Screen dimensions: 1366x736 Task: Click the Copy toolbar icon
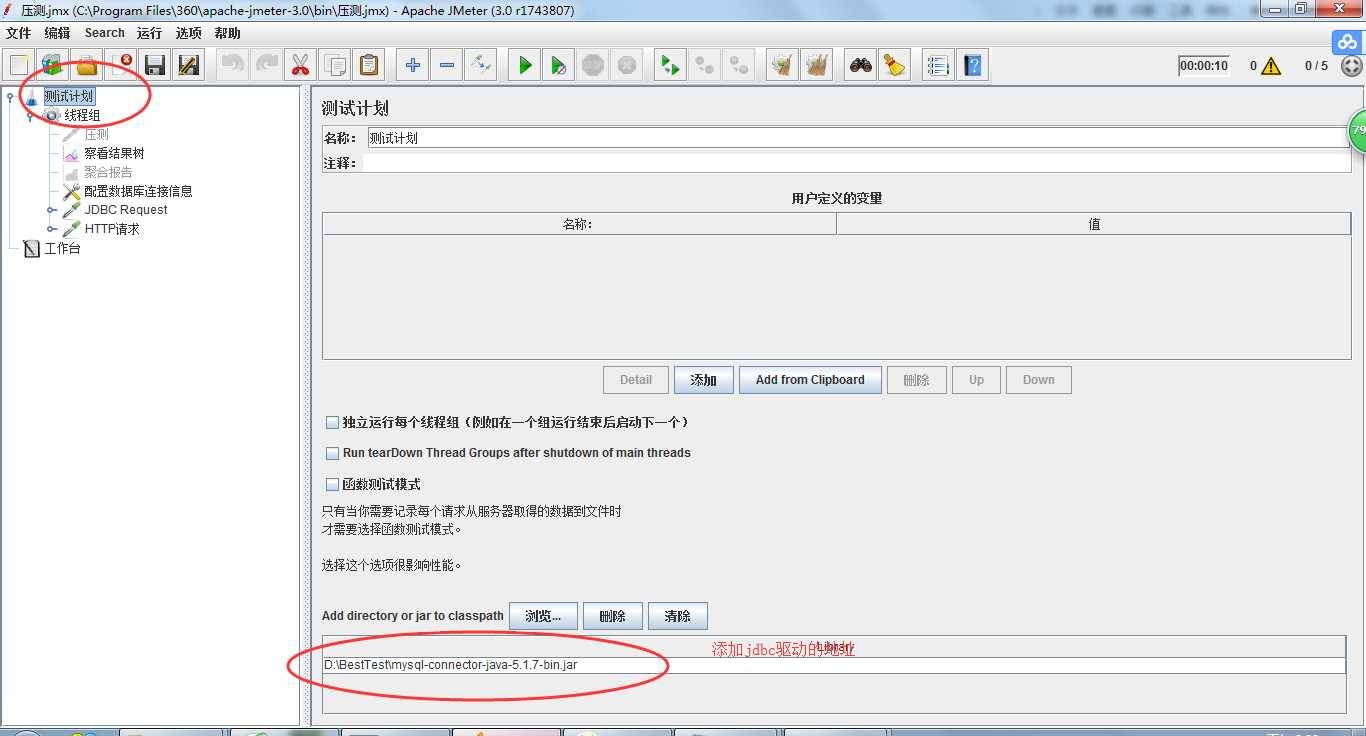pos(335,66)
